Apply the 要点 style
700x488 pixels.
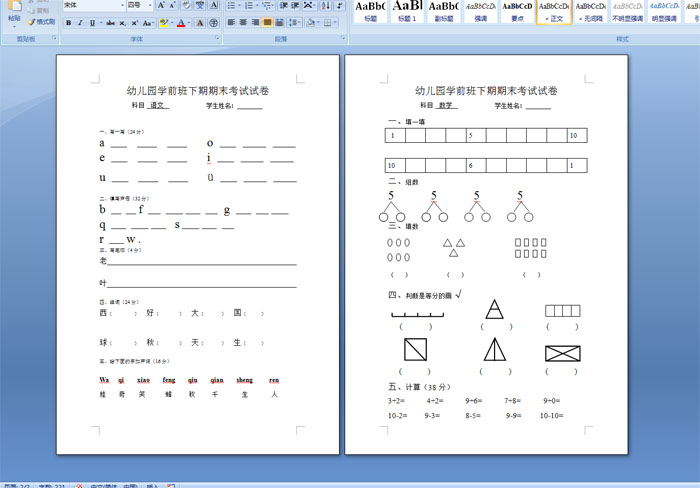[517, 12]
